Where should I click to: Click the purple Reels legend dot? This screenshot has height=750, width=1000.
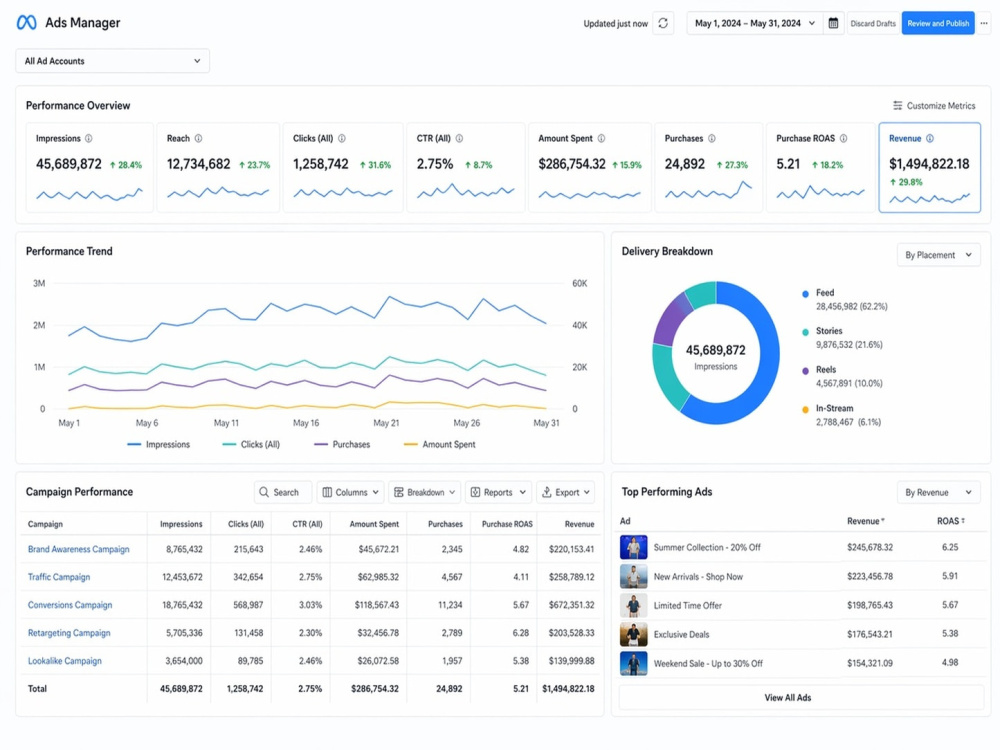click(x=805, y=371)
